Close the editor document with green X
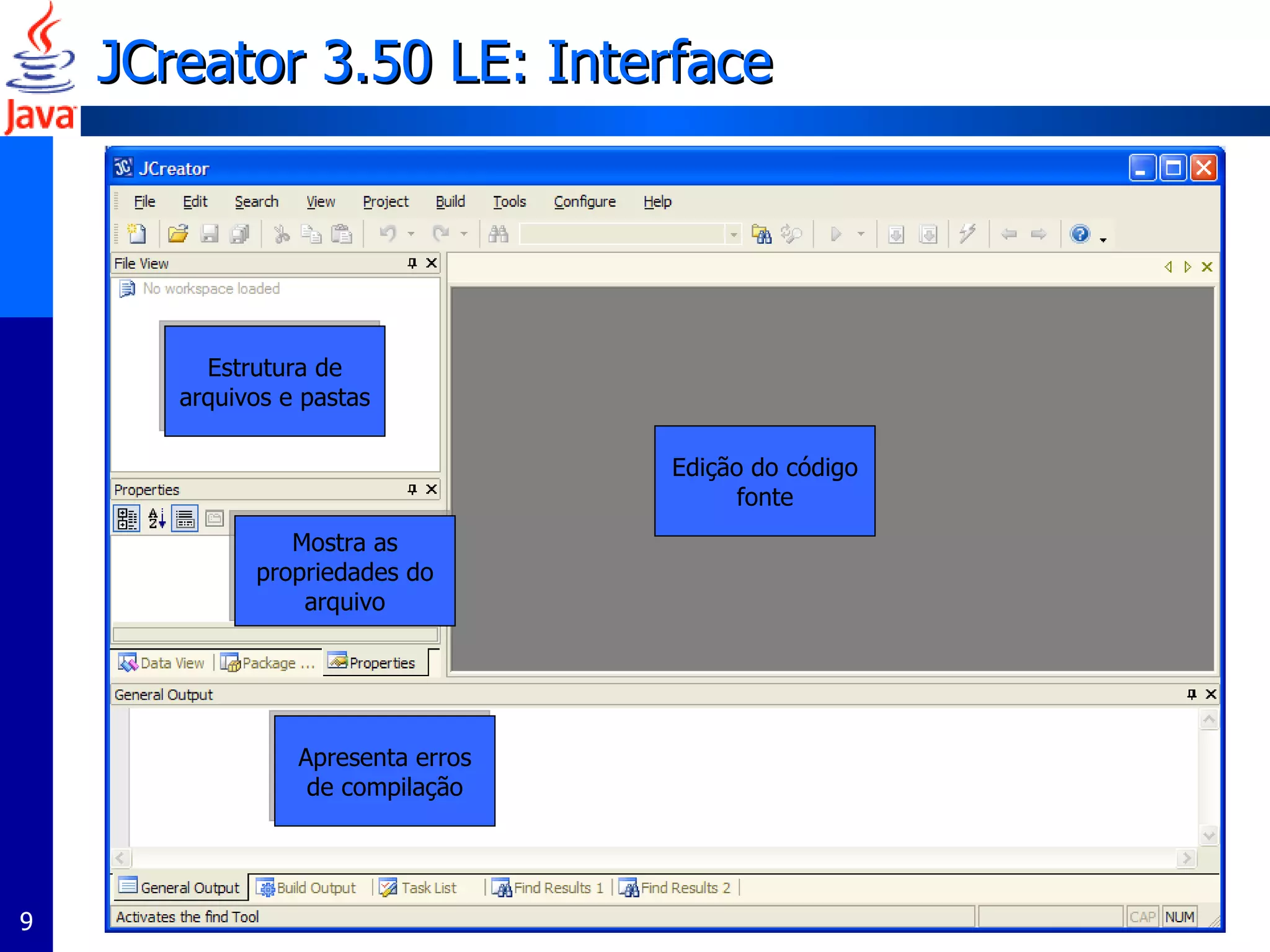The width and height of the screenshot is (1270, 952). click(x=1207, y=267)
